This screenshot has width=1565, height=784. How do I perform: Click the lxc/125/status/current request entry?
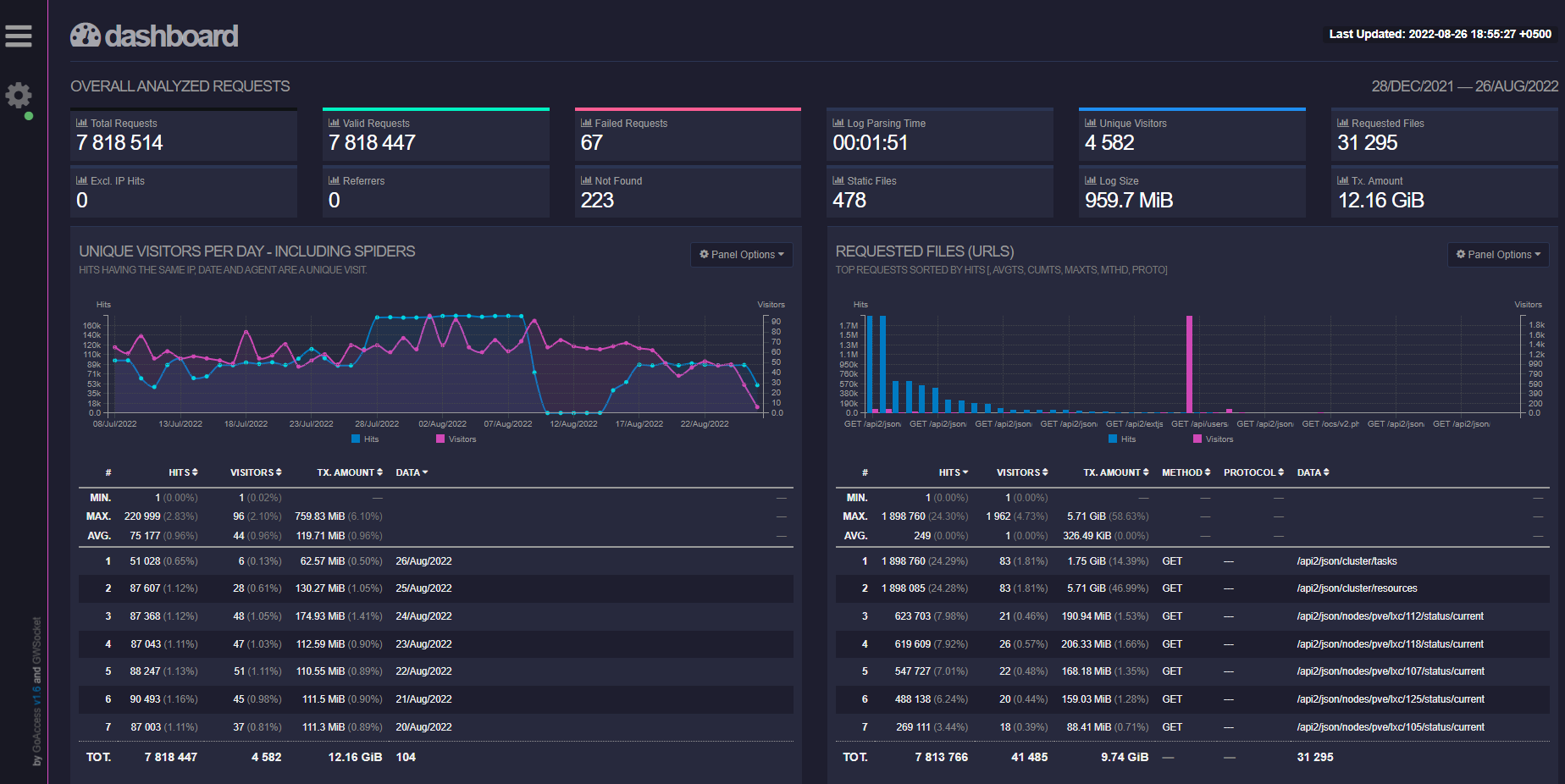[1390, 699]
